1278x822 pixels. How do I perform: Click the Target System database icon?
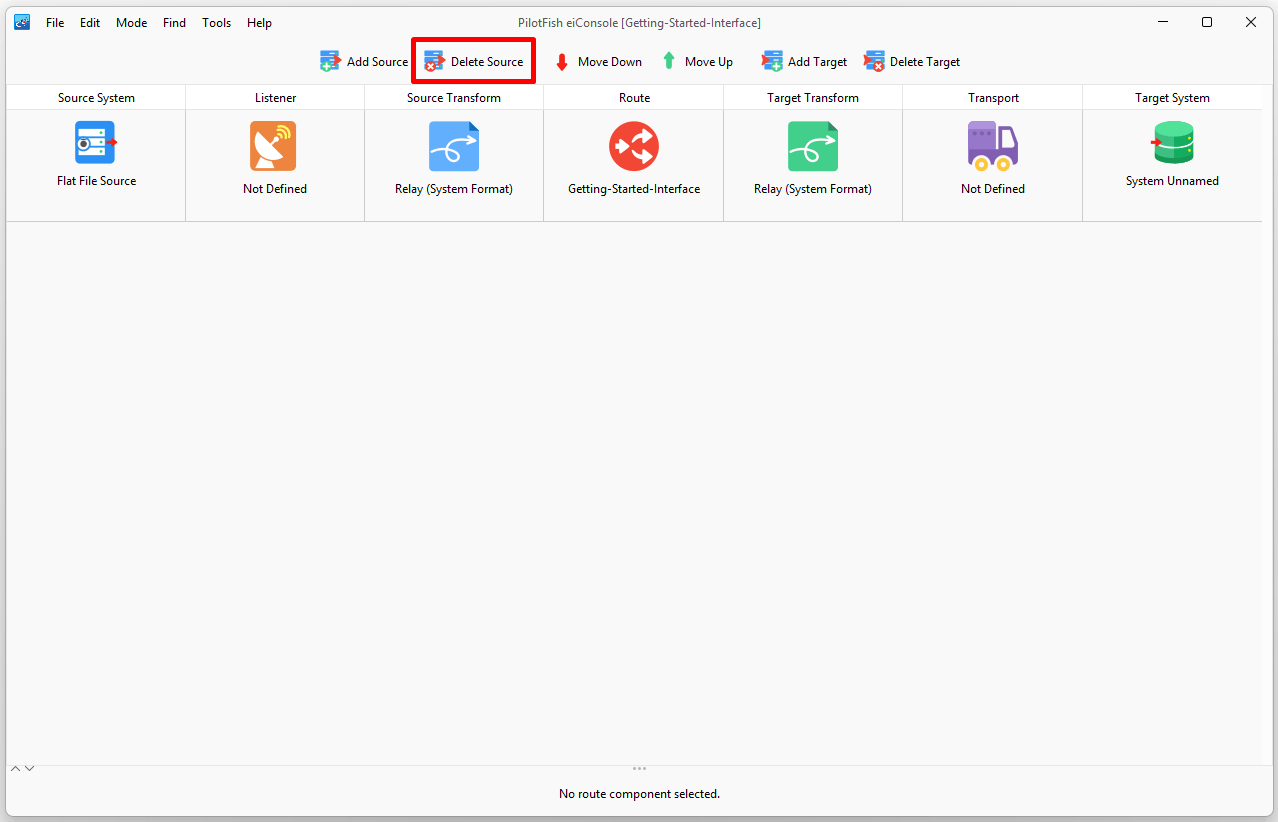[1172, 142]
